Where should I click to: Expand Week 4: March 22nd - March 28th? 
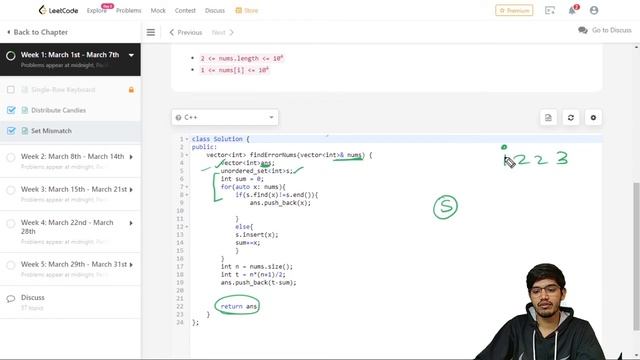click(131, 223)
